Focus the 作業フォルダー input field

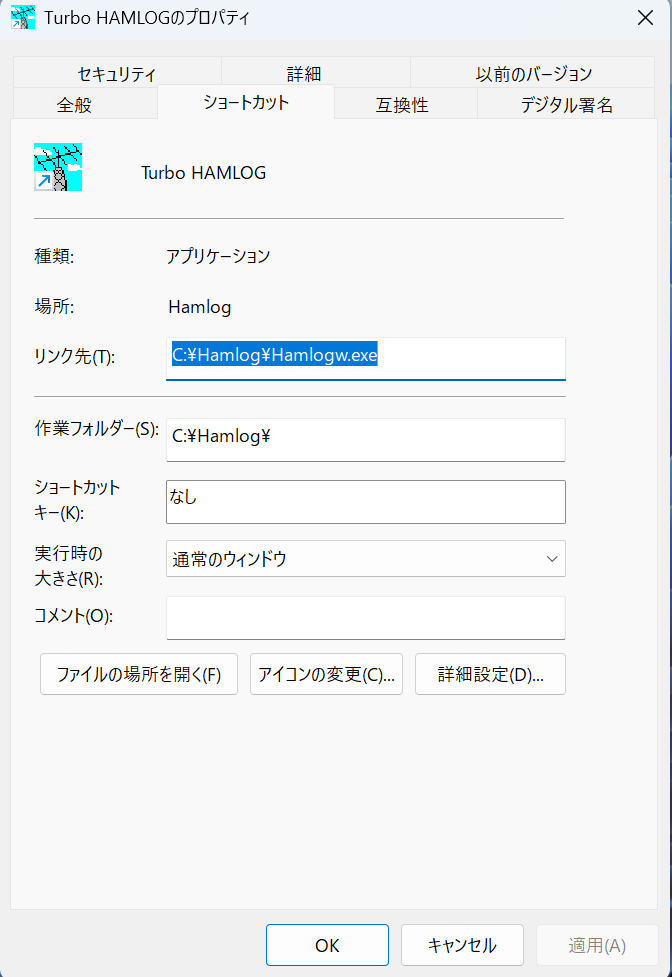tap(365, 439)
